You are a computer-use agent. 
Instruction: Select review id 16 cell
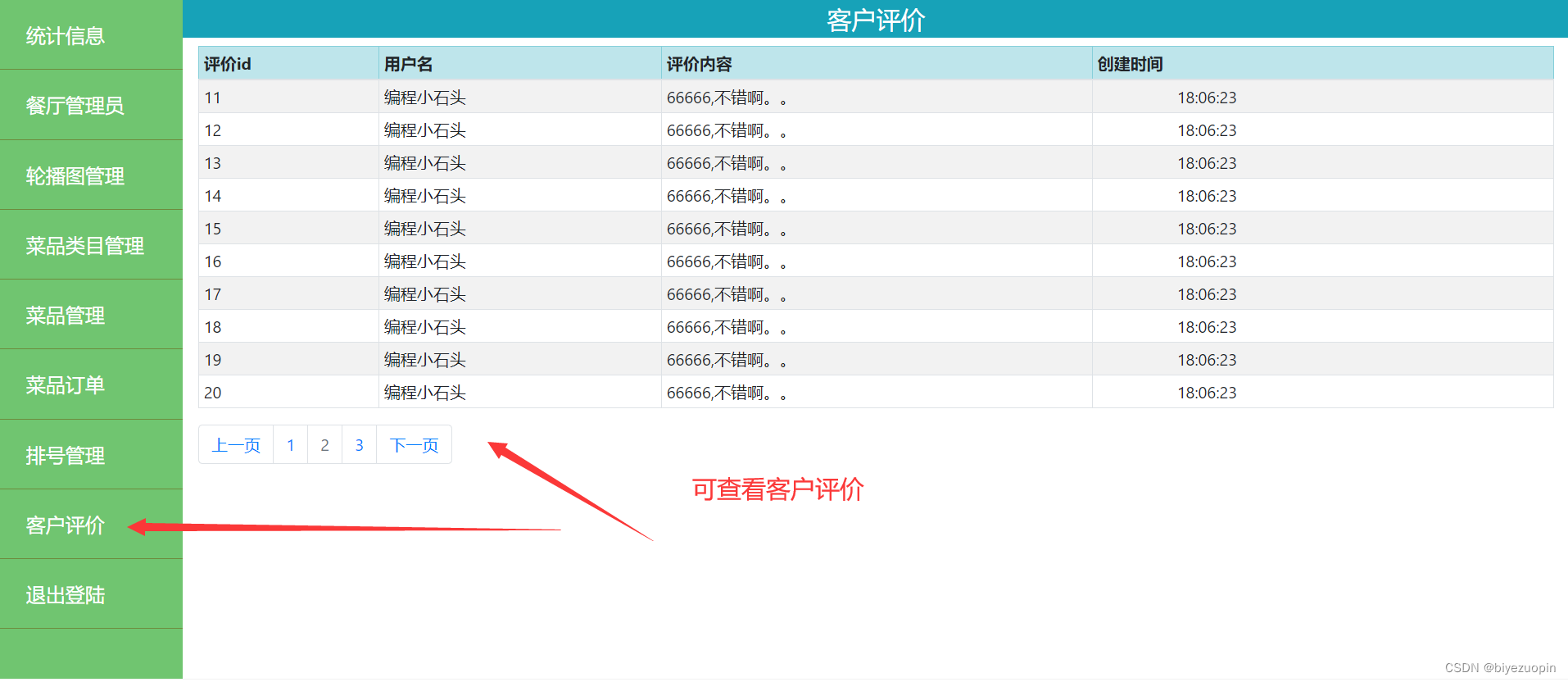[x=288, y=261]
